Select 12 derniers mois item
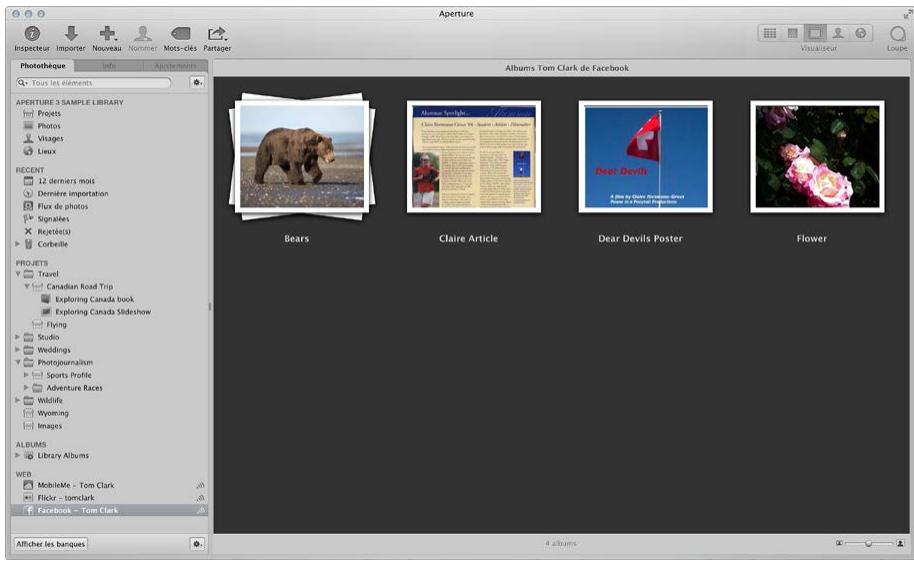This screenshot has width=914, height=565. pos(66,181)
